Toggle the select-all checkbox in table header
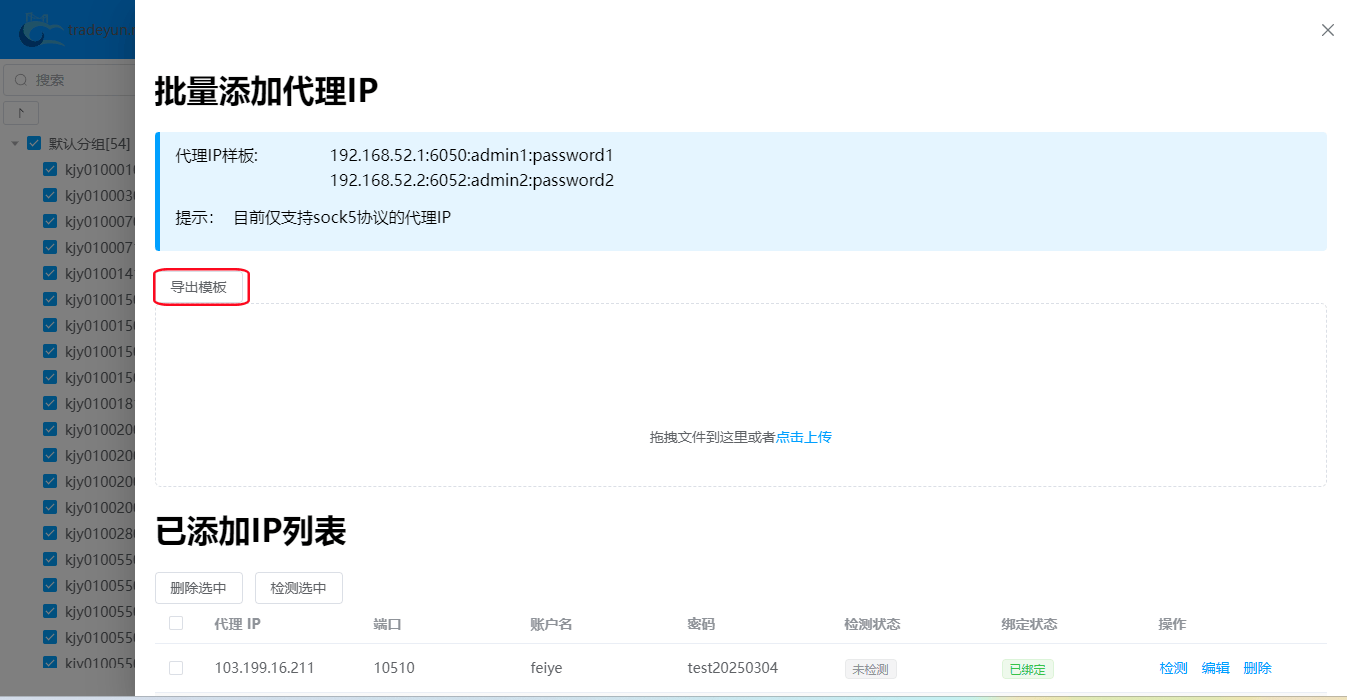This screenshot has height=700, width=1347. point(176,623)
